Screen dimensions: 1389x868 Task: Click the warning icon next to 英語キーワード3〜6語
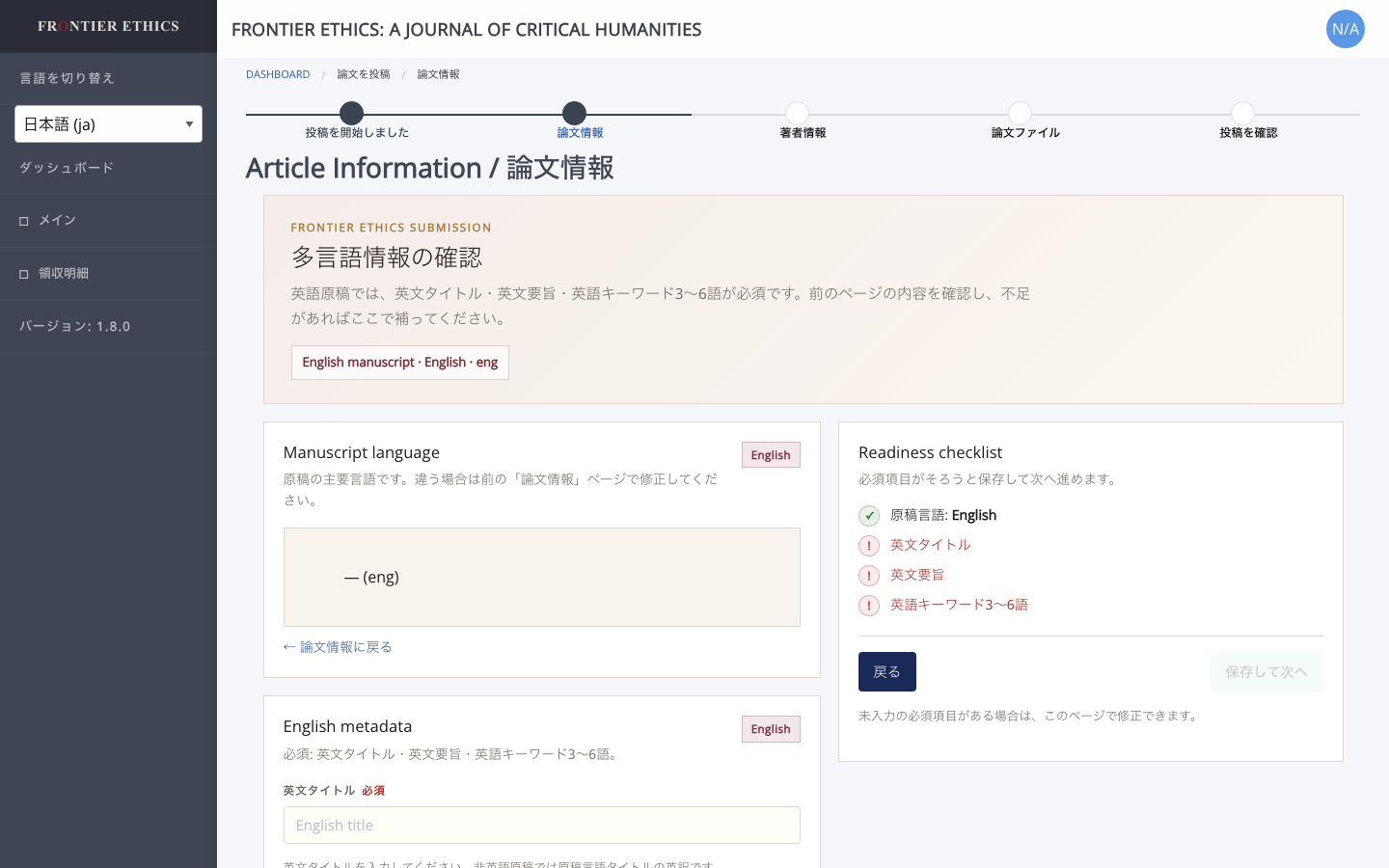point(869,606)
